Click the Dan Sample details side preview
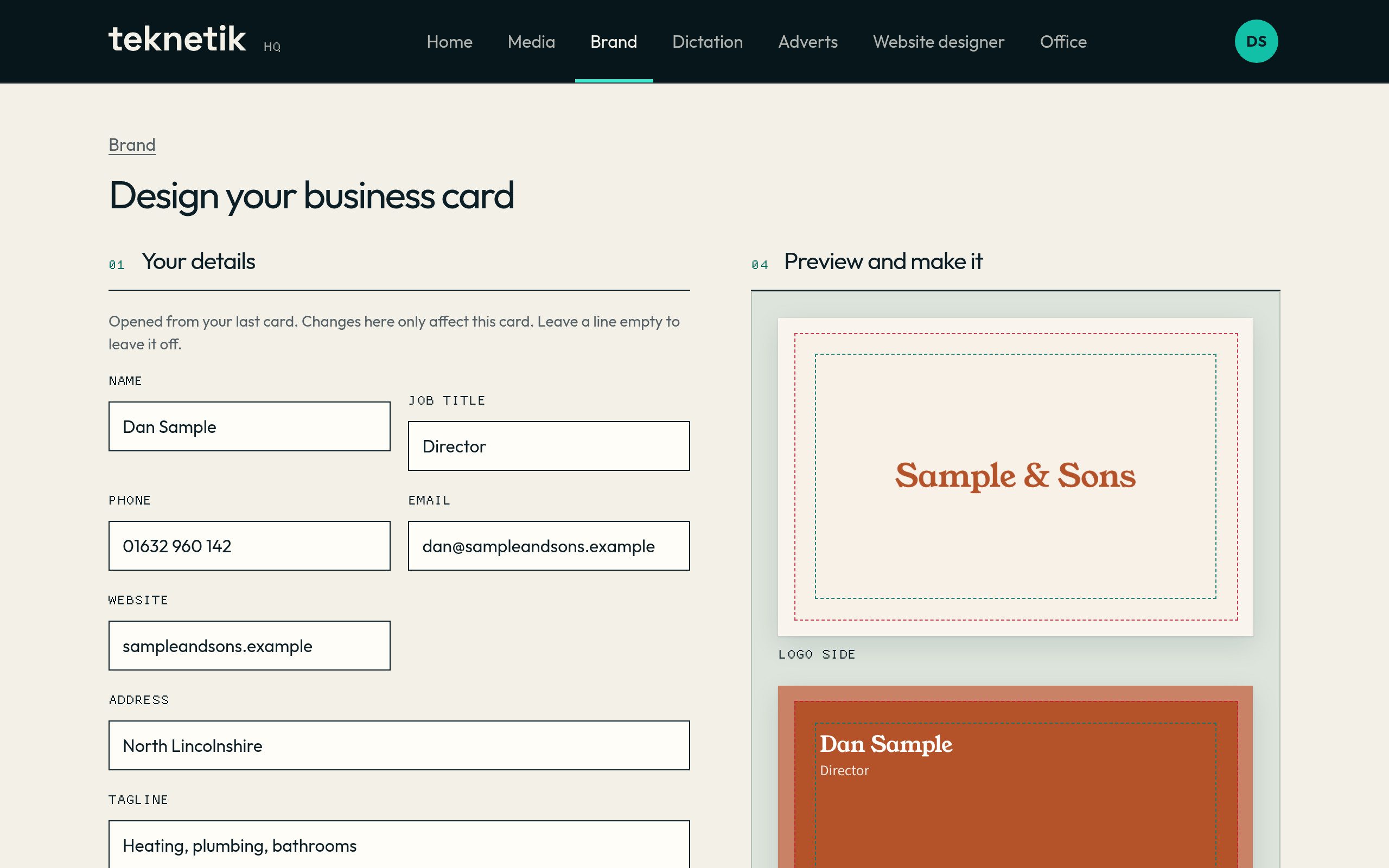The image size is (1389, 868). 1015,777
